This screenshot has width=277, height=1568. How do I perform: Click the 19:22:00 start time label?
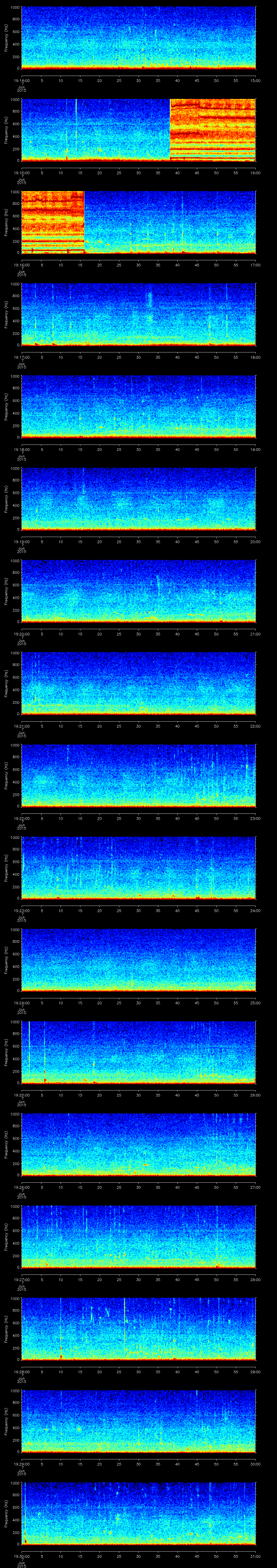[21, 818]
